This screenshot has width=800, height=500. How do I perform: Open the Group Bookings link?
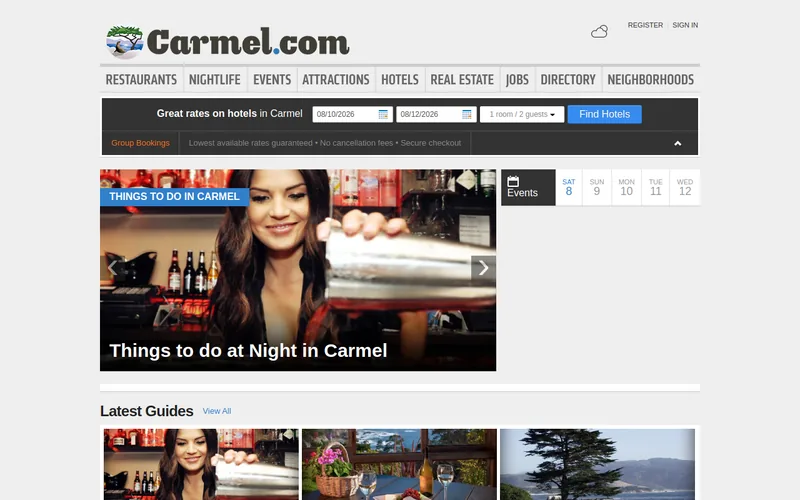pyautogui.click(x=140, y=143)
